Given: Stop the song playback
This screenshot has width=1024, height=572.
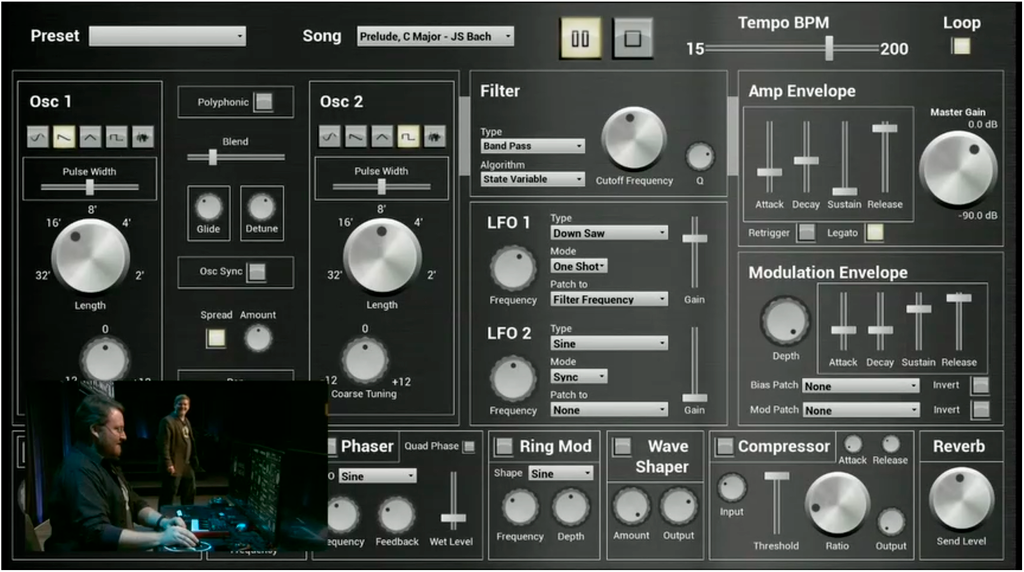Looking at the screenshot, I should pos(632,39).
